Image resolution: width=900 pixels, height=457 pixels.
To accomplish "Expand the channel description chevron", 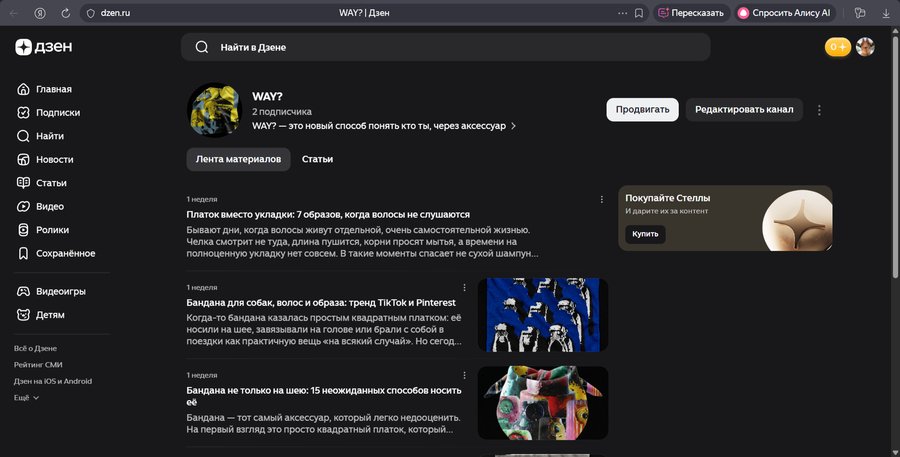I will click(513, 126).
